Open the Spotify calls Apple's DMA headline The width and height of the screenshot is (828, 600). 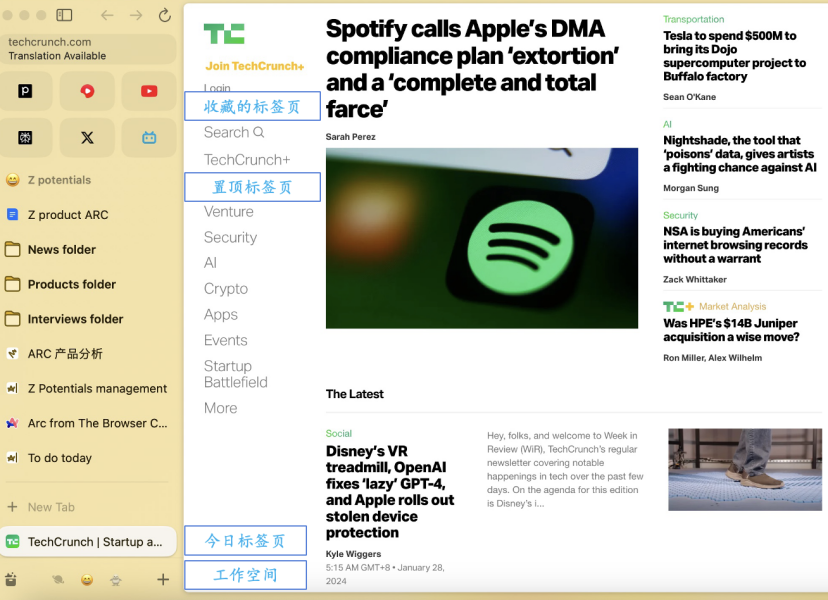click(472, 69)
